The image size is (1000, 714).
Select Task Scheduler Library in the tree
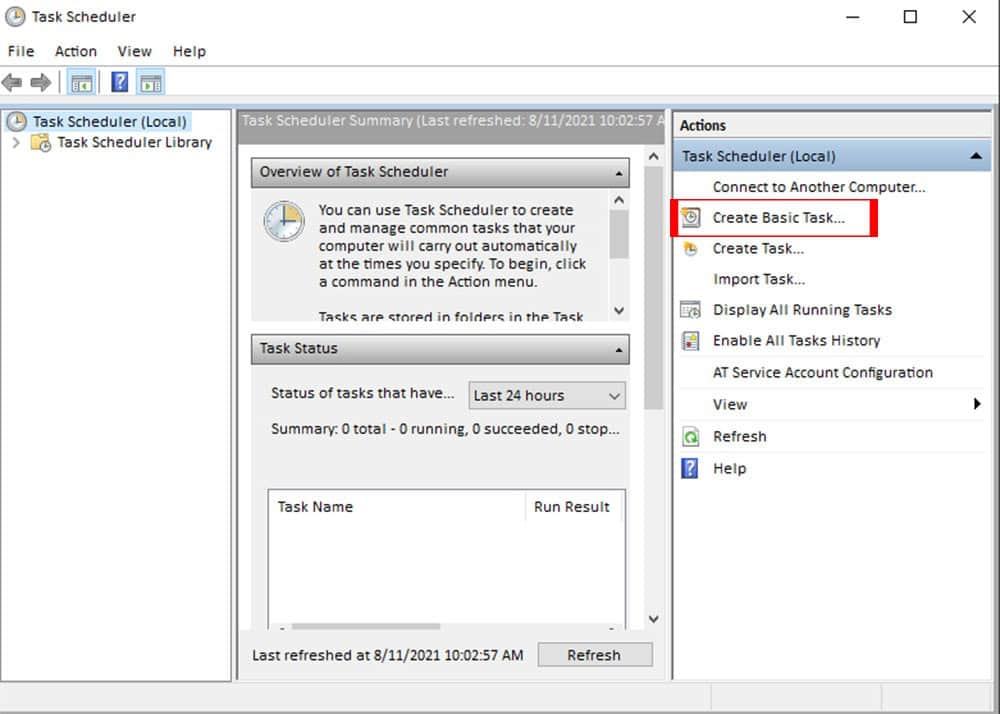tap(135, 143)
